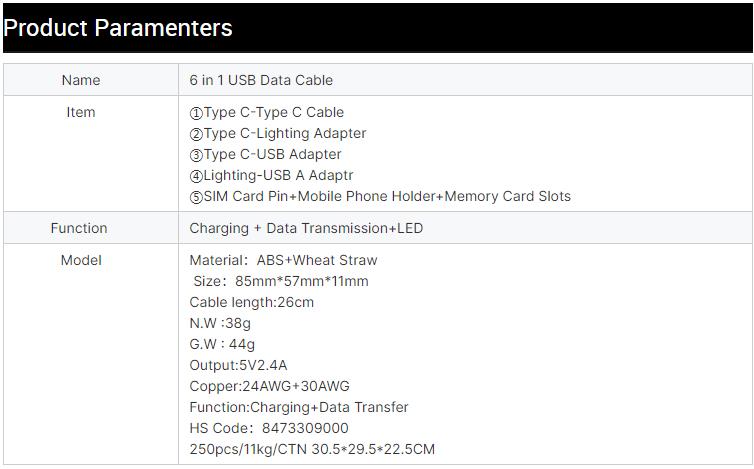754x469 pixels.
Task: Click the Name row label cell
Action: [81, 80]
